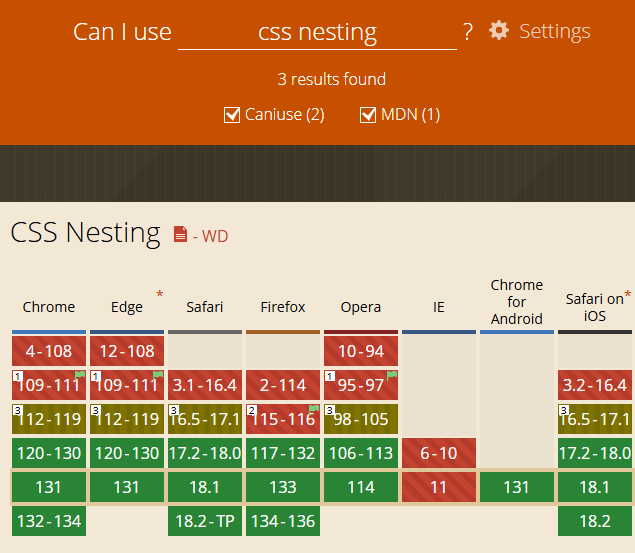
Task: Click IE version 11 cell
Action: click(439, 487)
